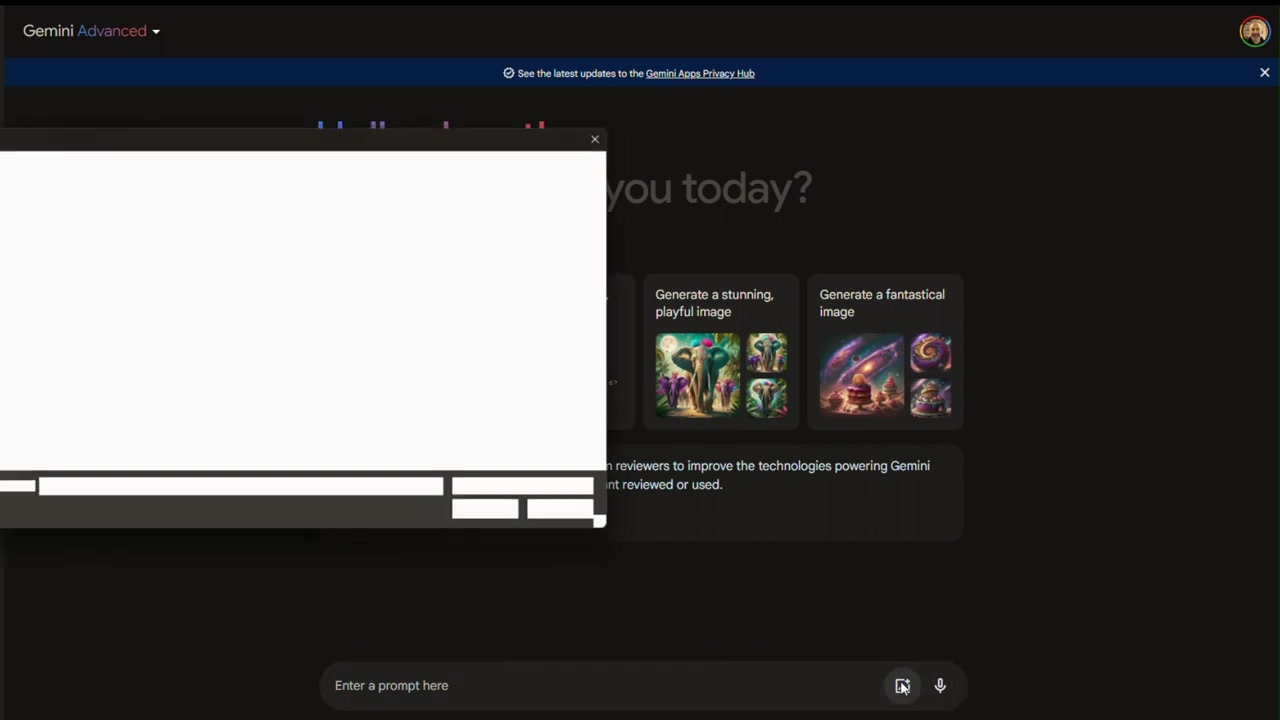The height and width of the screenshot is (720, 1280).
Task: Click the shield check icon in banner
Action: pyautogui.click(x=509, y=73)
